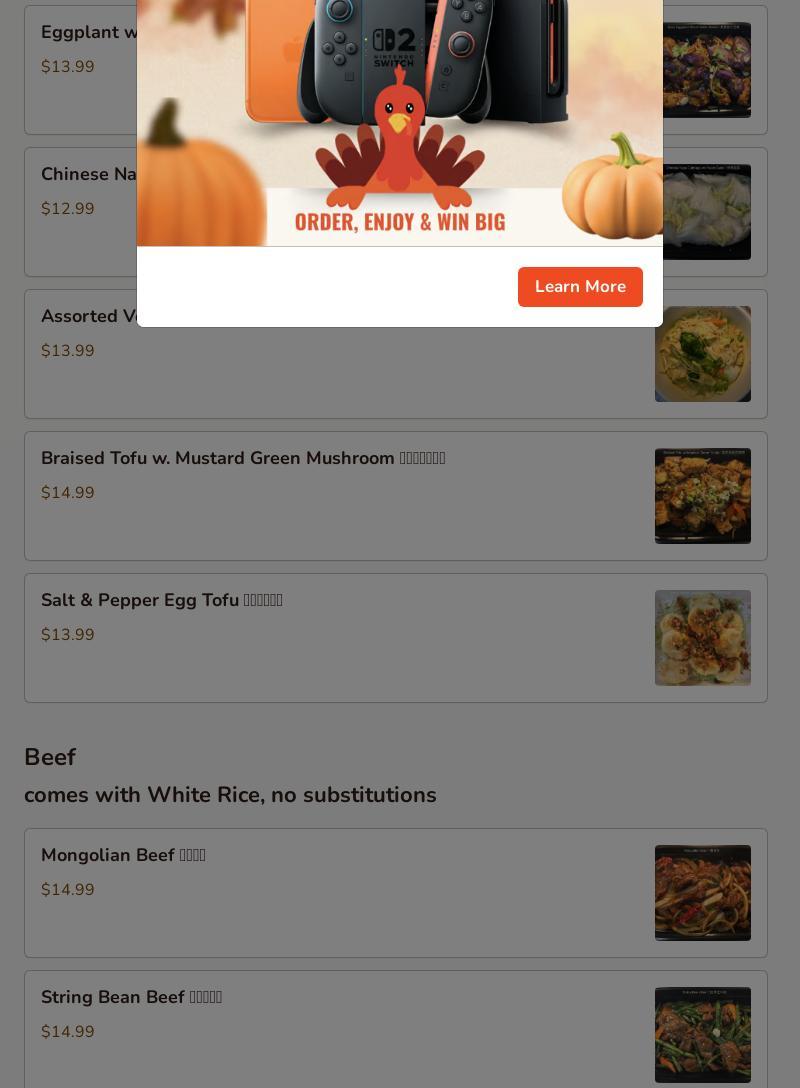View the String Bean Beef dish photo
The image size is (800, 1088).
click(x=703, y=1035)
